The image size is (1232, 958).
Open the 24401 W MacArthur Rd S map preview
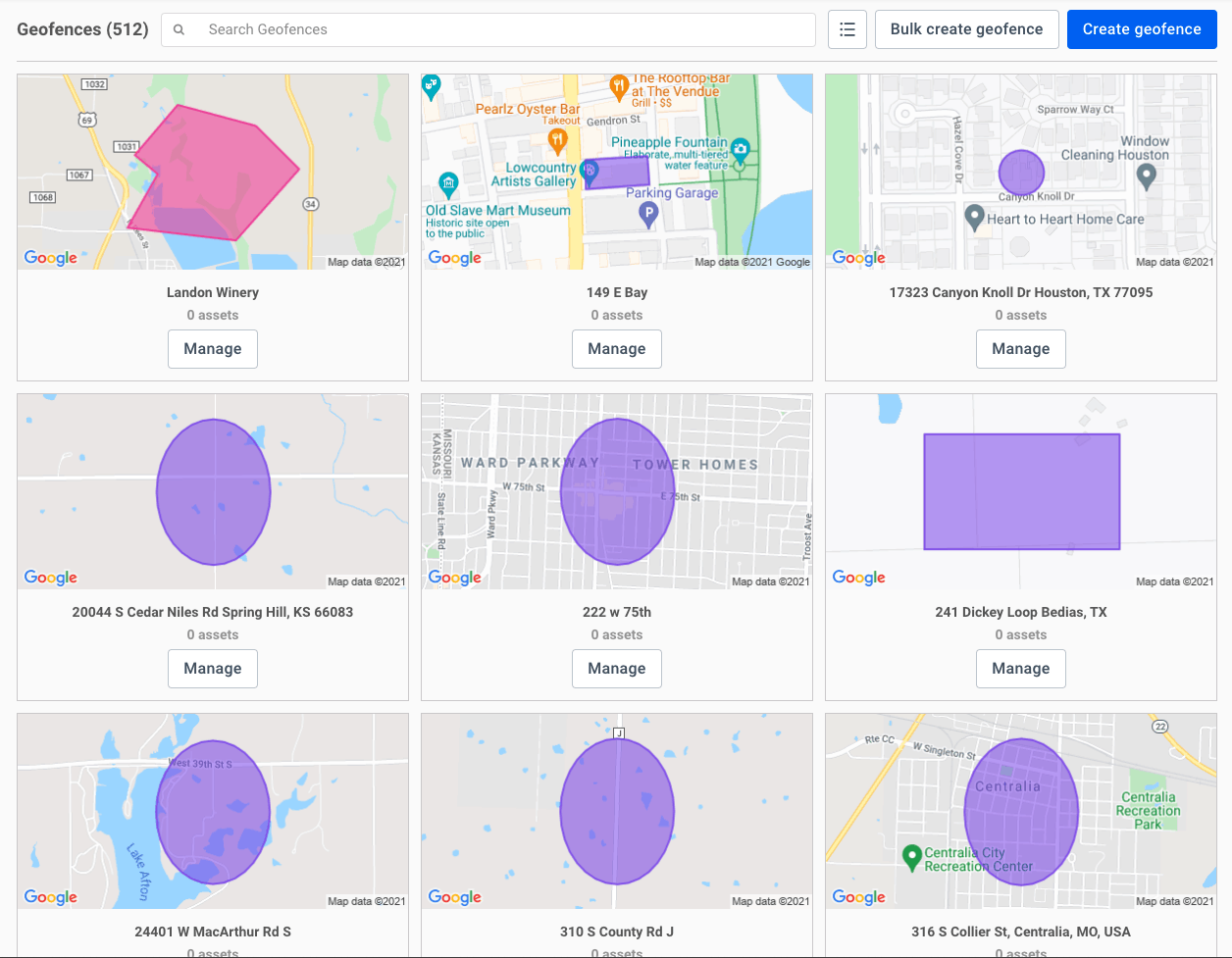212,811
